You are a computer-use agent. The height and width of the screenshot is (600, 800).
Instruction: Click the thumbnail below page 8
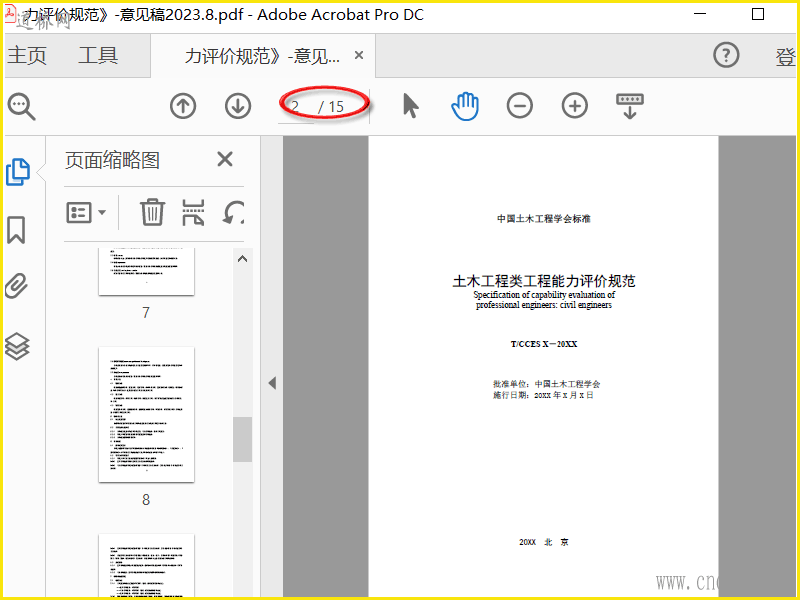pos(146,566)
